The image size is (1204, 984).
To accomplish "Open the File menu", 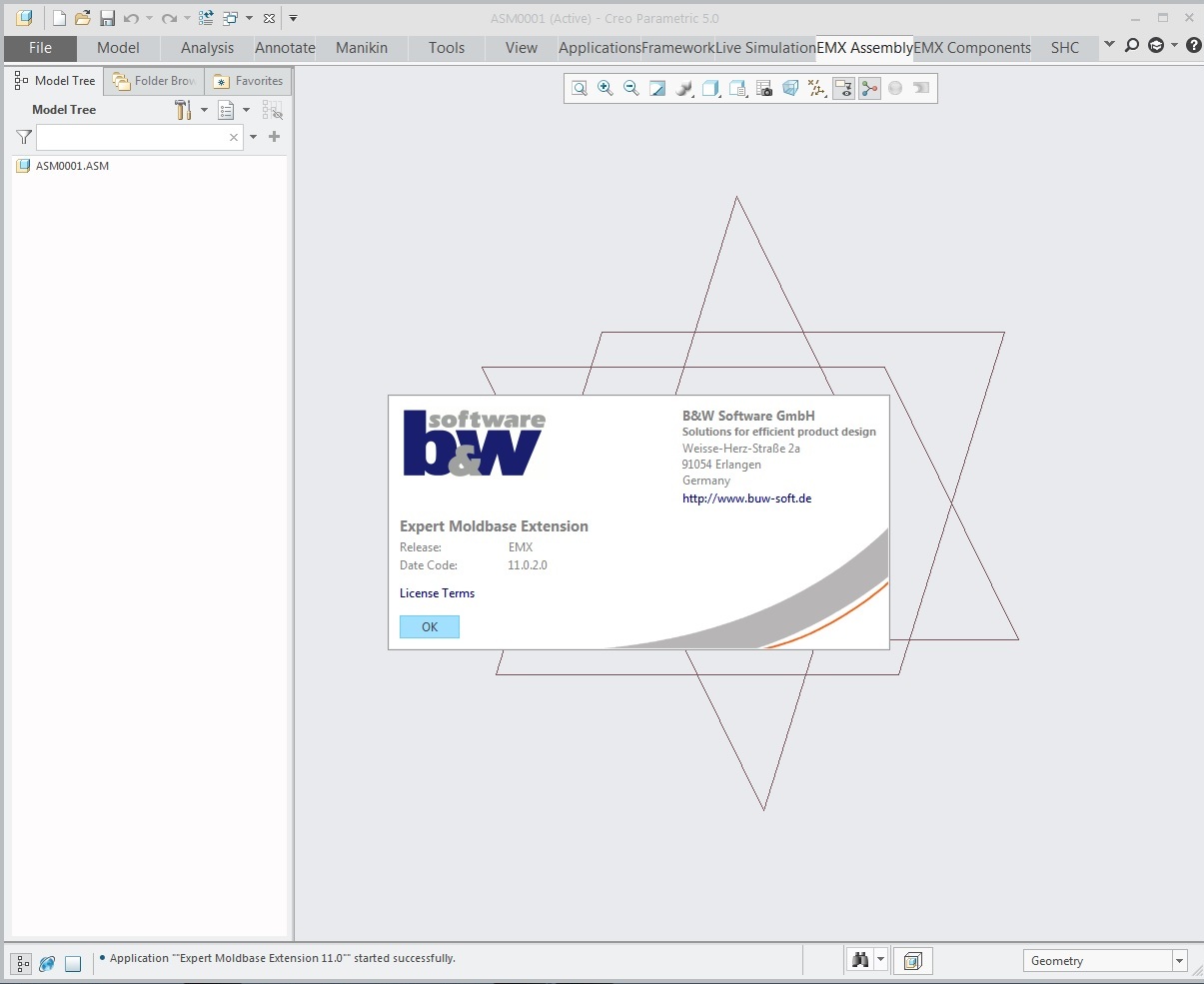I will coord(40,48).
